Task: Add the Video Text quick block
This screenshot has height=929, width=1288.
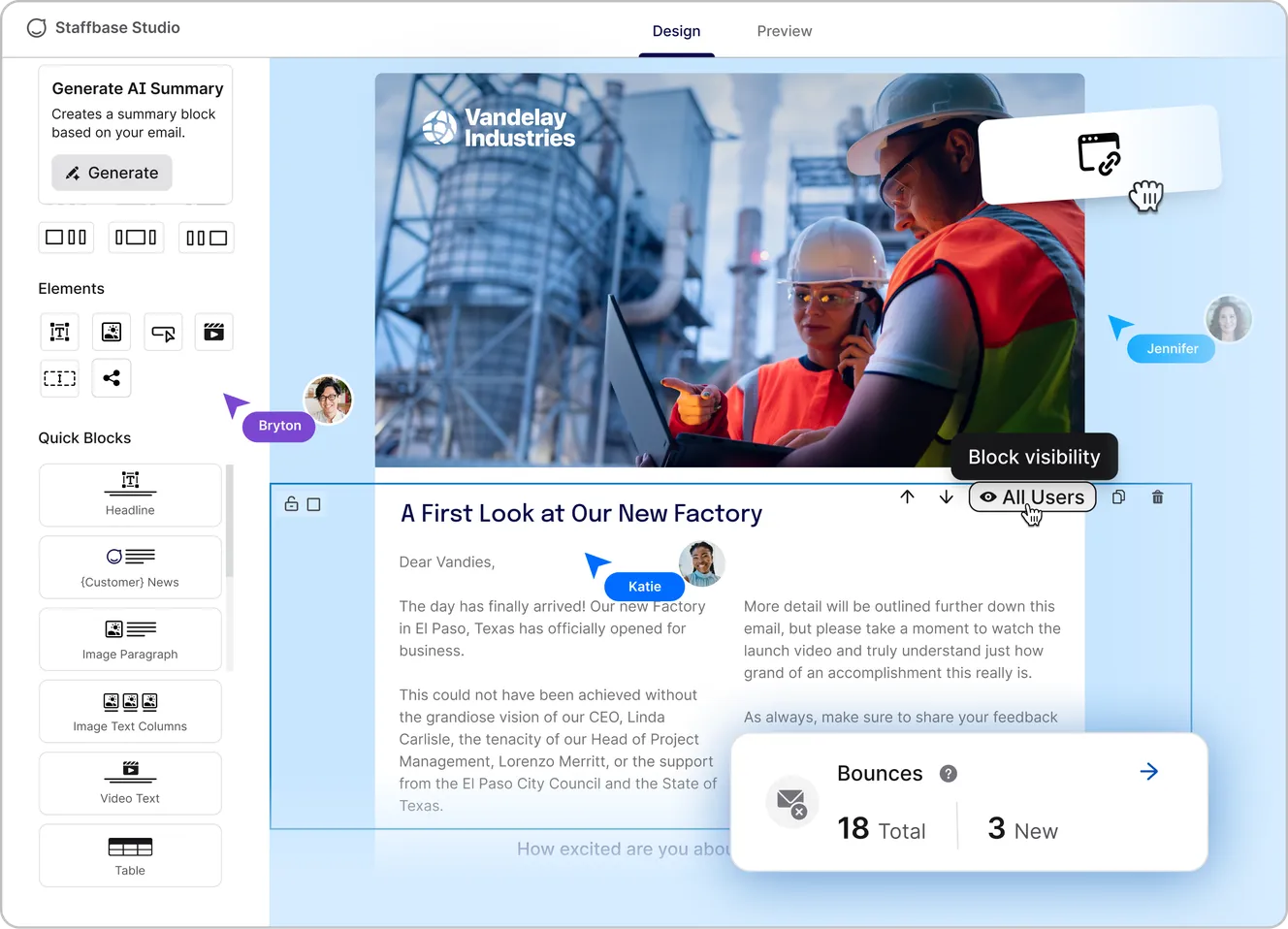Action: point(130,784)
